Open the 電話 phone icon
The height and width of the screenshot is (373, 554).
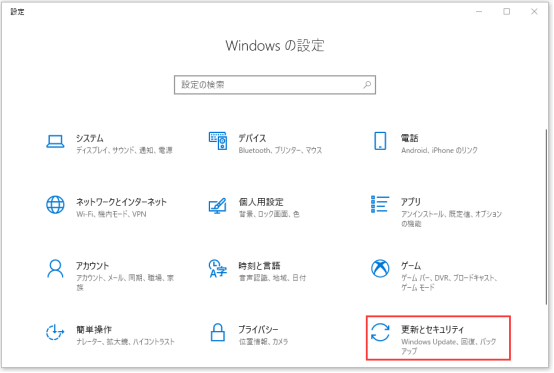380,141
